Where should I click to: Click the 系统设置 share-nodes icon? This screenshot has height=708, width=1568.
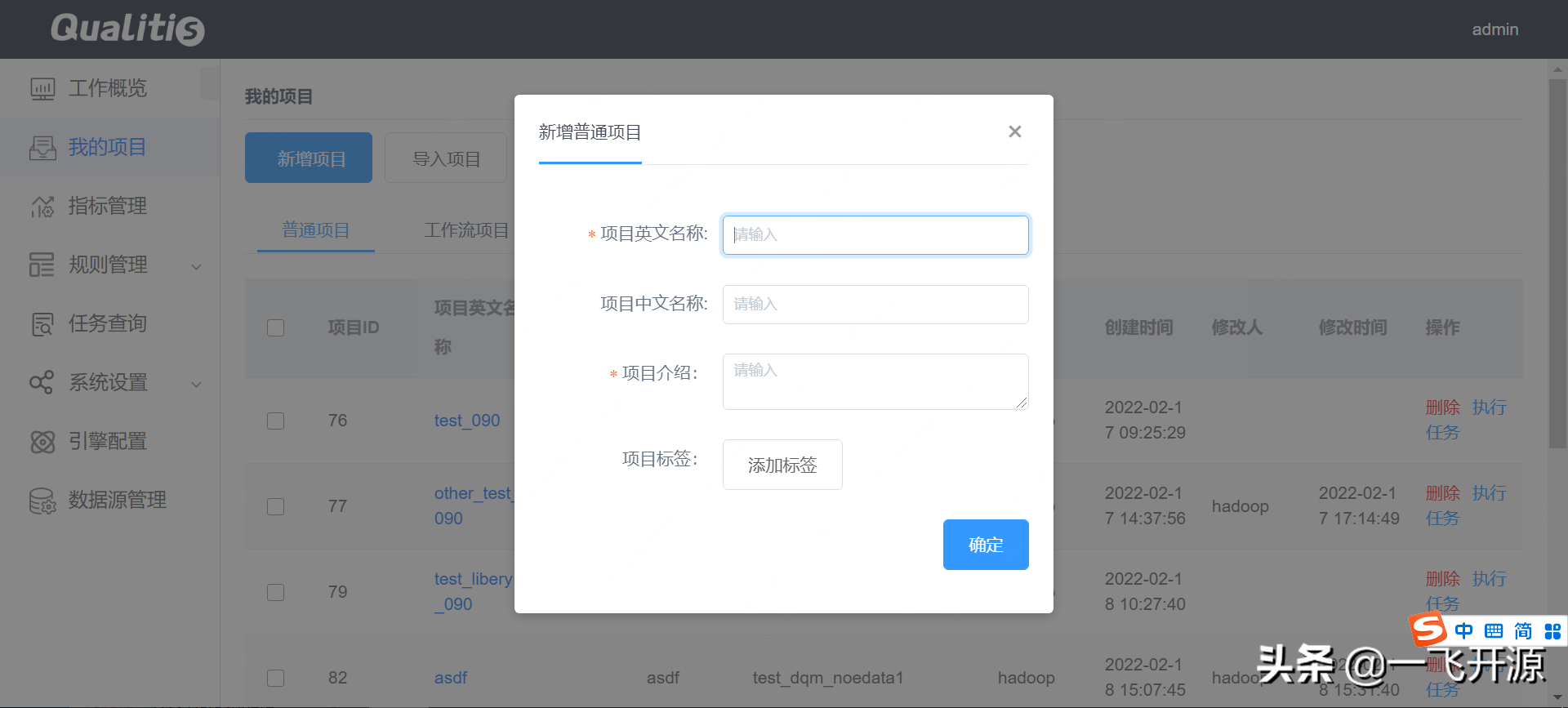[42, 382]
